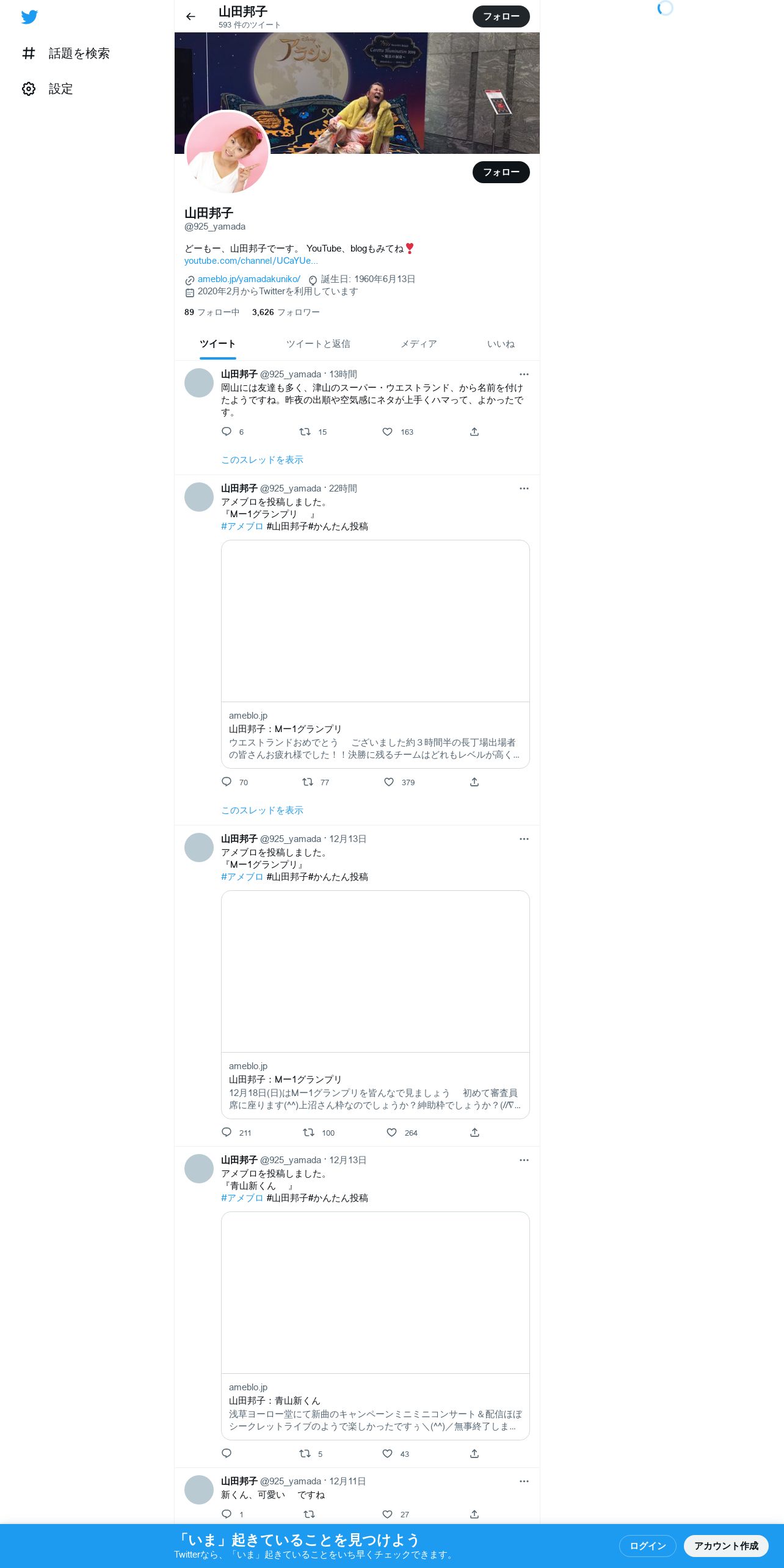Screen dimensions: 784x1568
Task: Click the フォロー button below the banner
Action: point(501,172)
